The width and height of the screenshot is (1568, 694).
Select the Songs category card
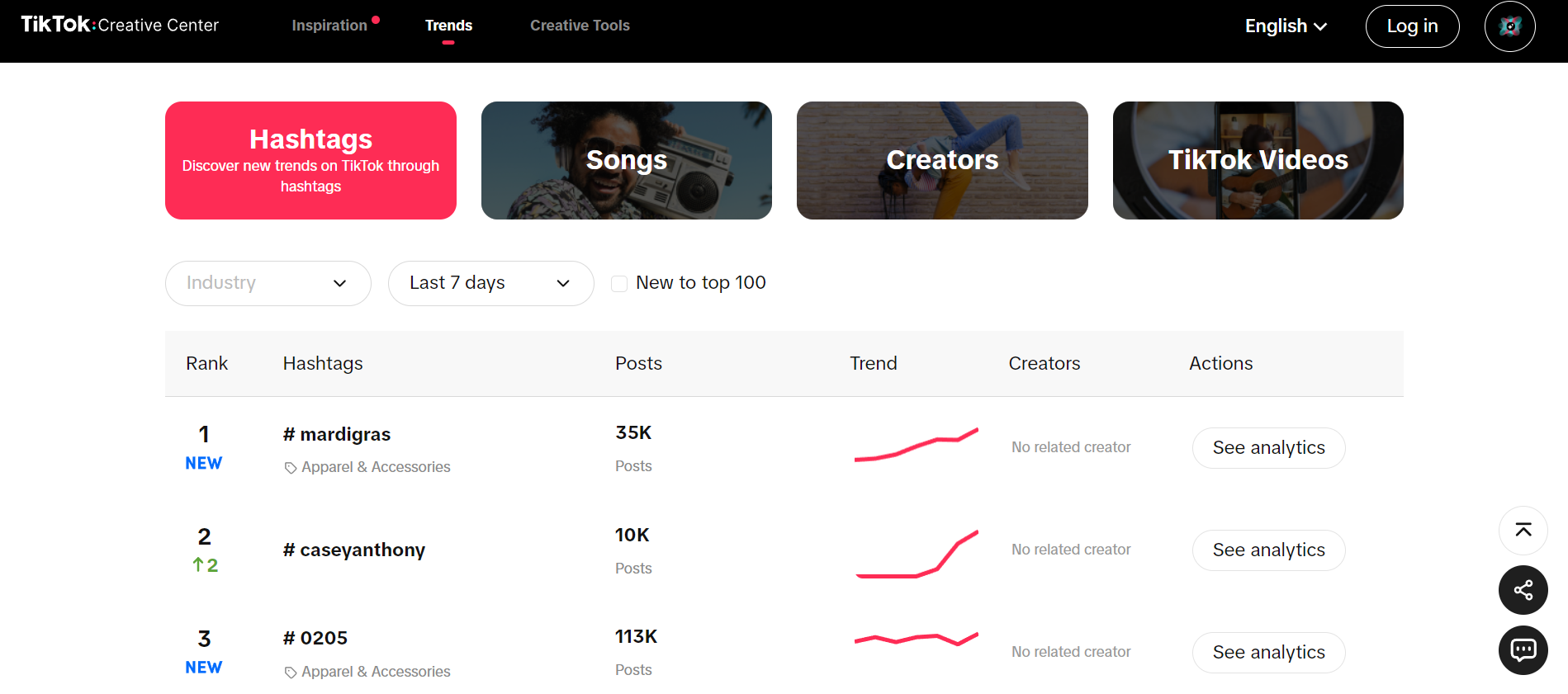point(626,160)
